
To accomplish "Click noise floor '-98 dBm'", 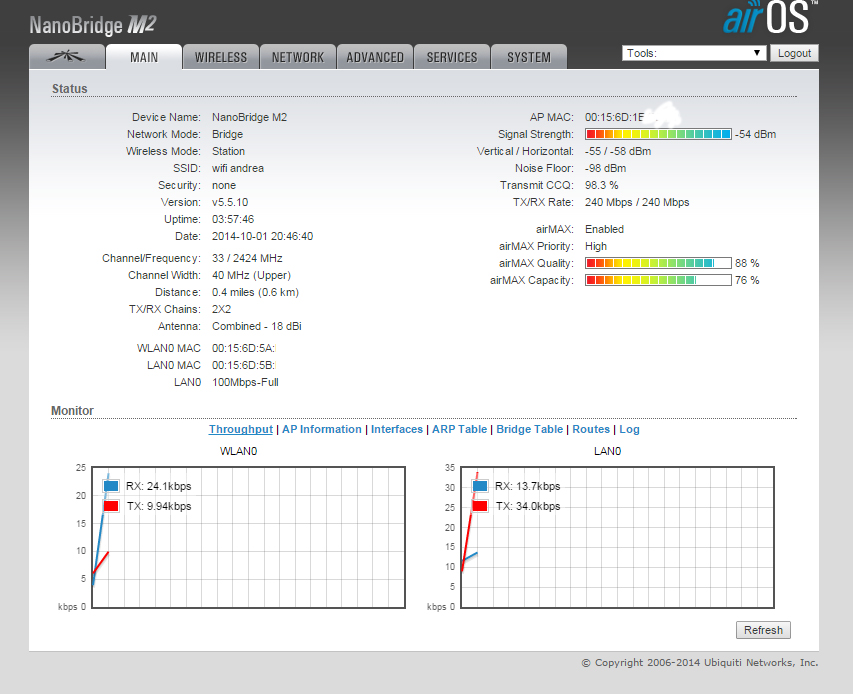I will [605, 168].
